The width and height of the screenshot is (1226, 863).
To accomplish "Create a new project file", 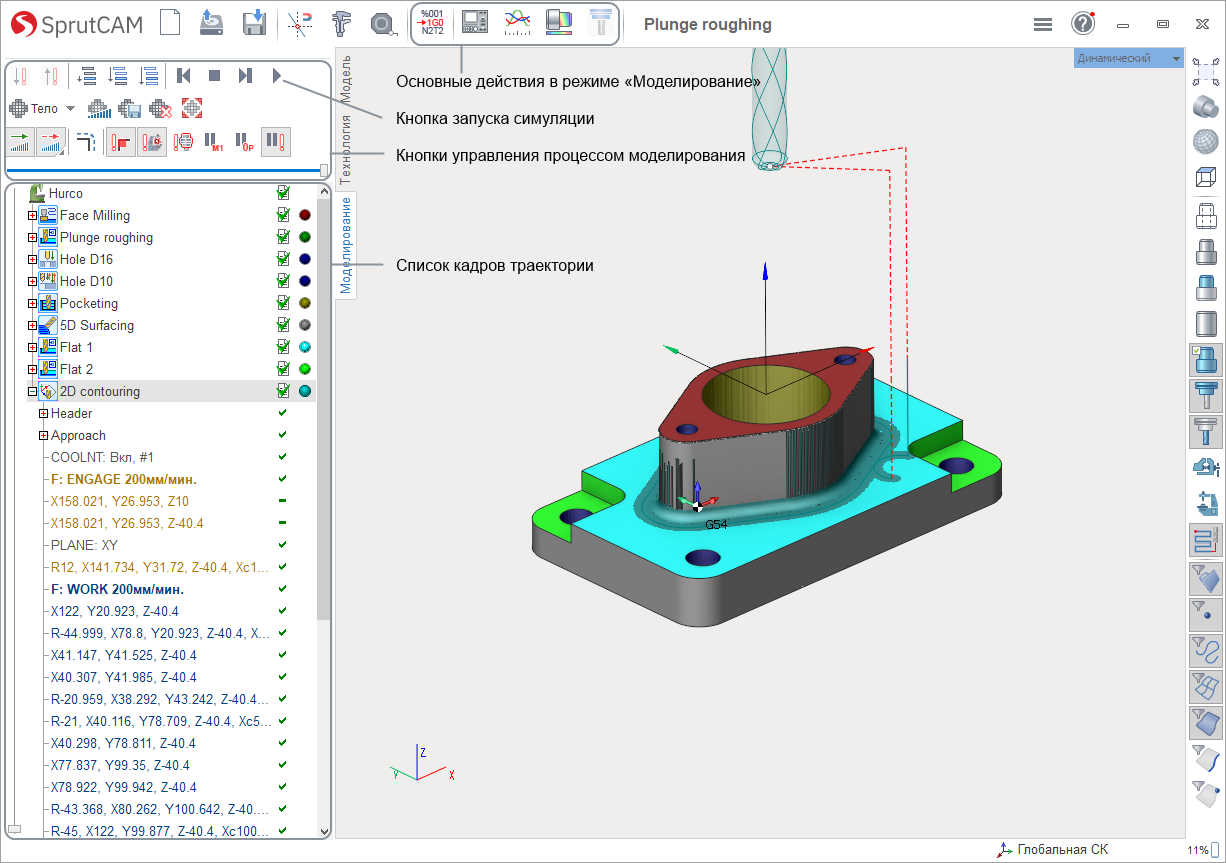I will [171, 23].
